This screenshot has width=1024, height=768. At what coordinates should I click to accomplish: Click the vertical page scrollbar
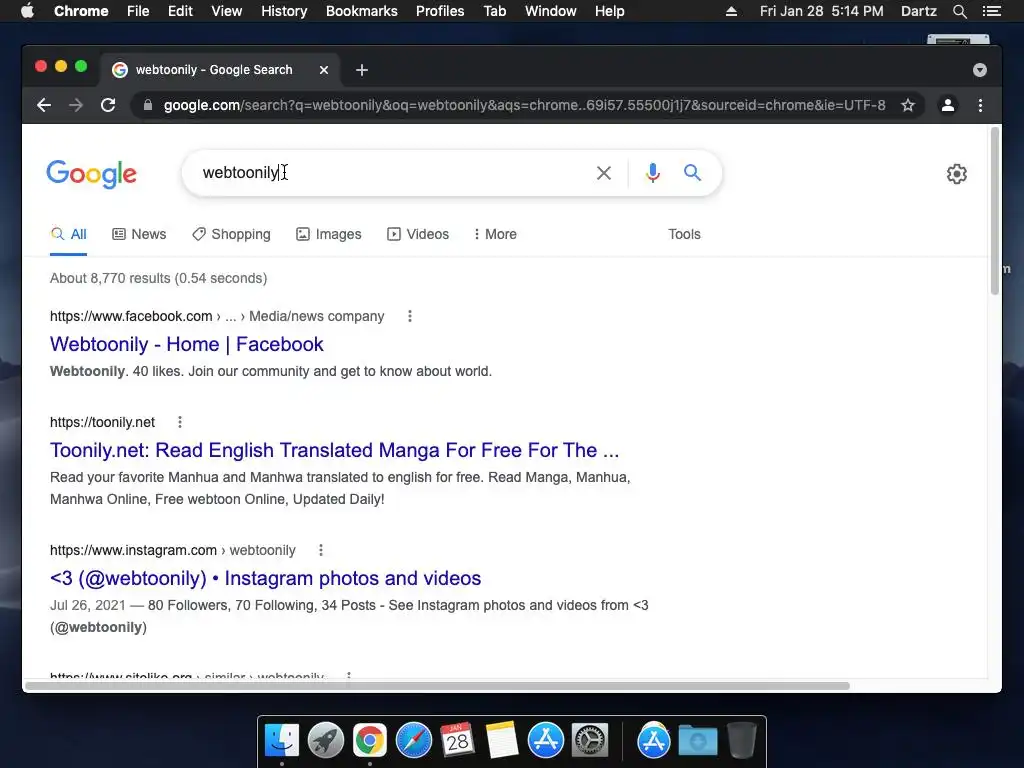995,212
